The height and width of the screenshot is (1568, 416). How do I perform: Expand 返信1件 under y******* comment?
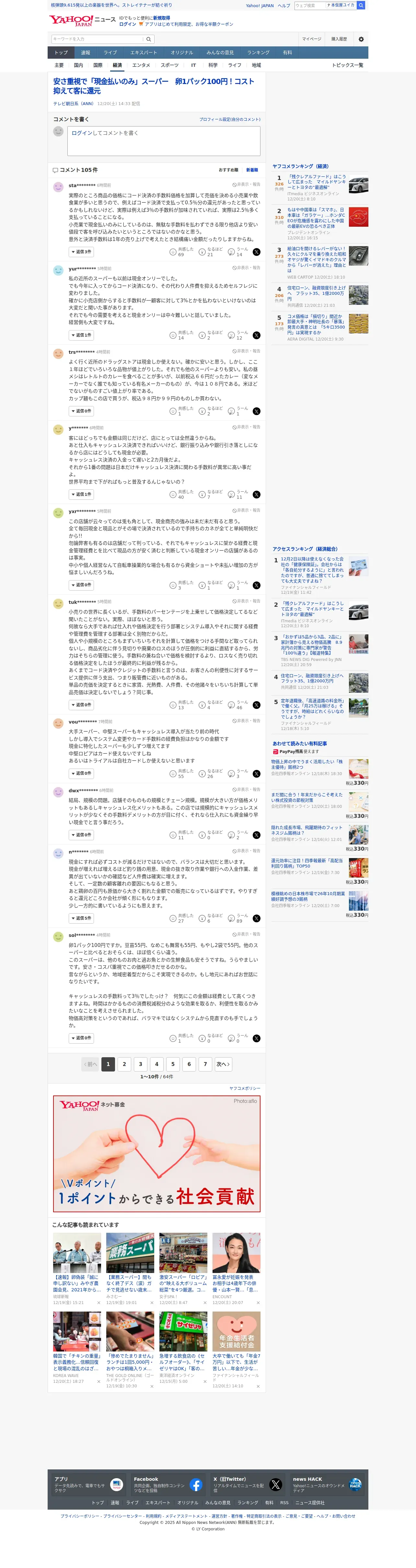point(82,494)
